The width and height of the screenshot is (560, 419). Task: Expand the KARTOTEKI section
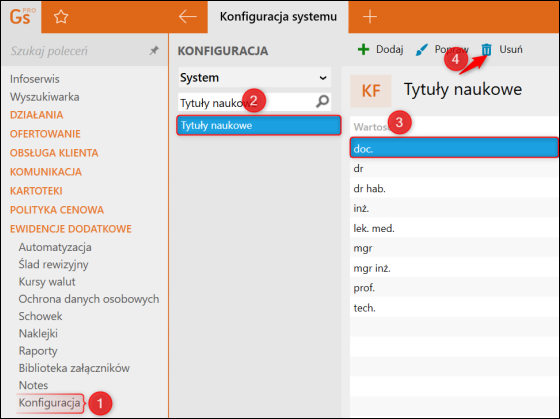coord(36,191)
